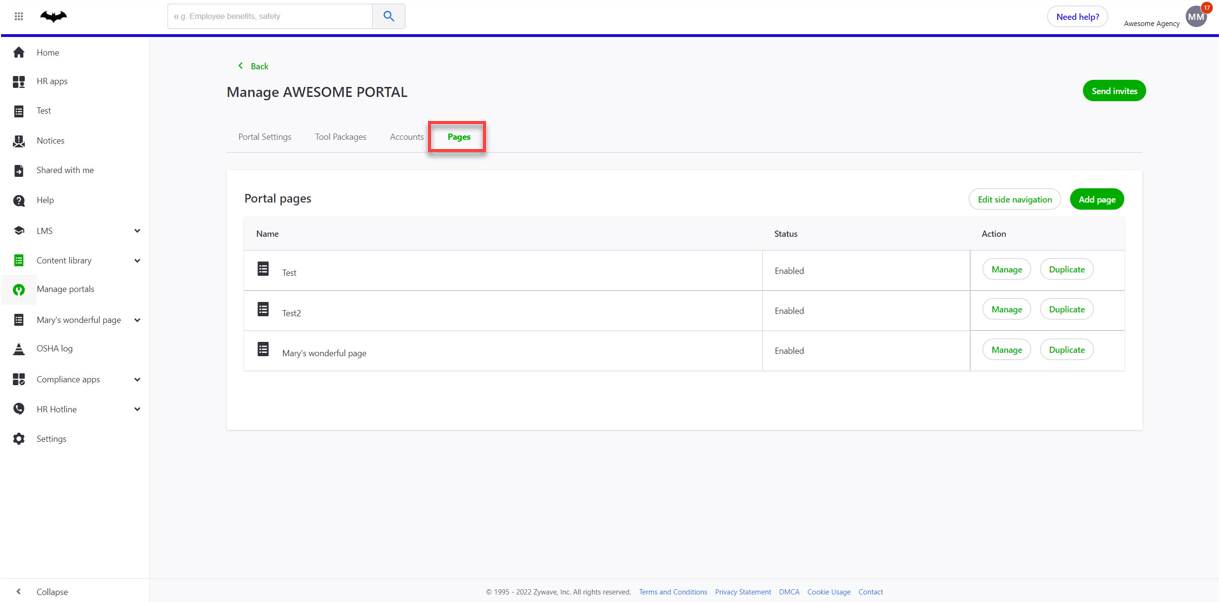Click the Settings gear icon

click(17, 438)
